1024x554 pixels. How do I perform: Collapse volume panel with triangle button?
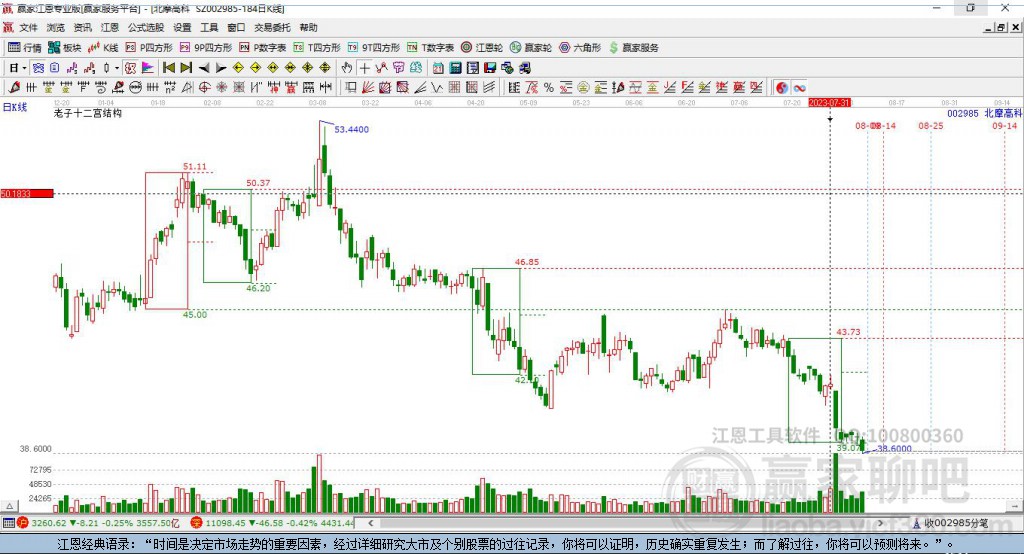[9, 506]
